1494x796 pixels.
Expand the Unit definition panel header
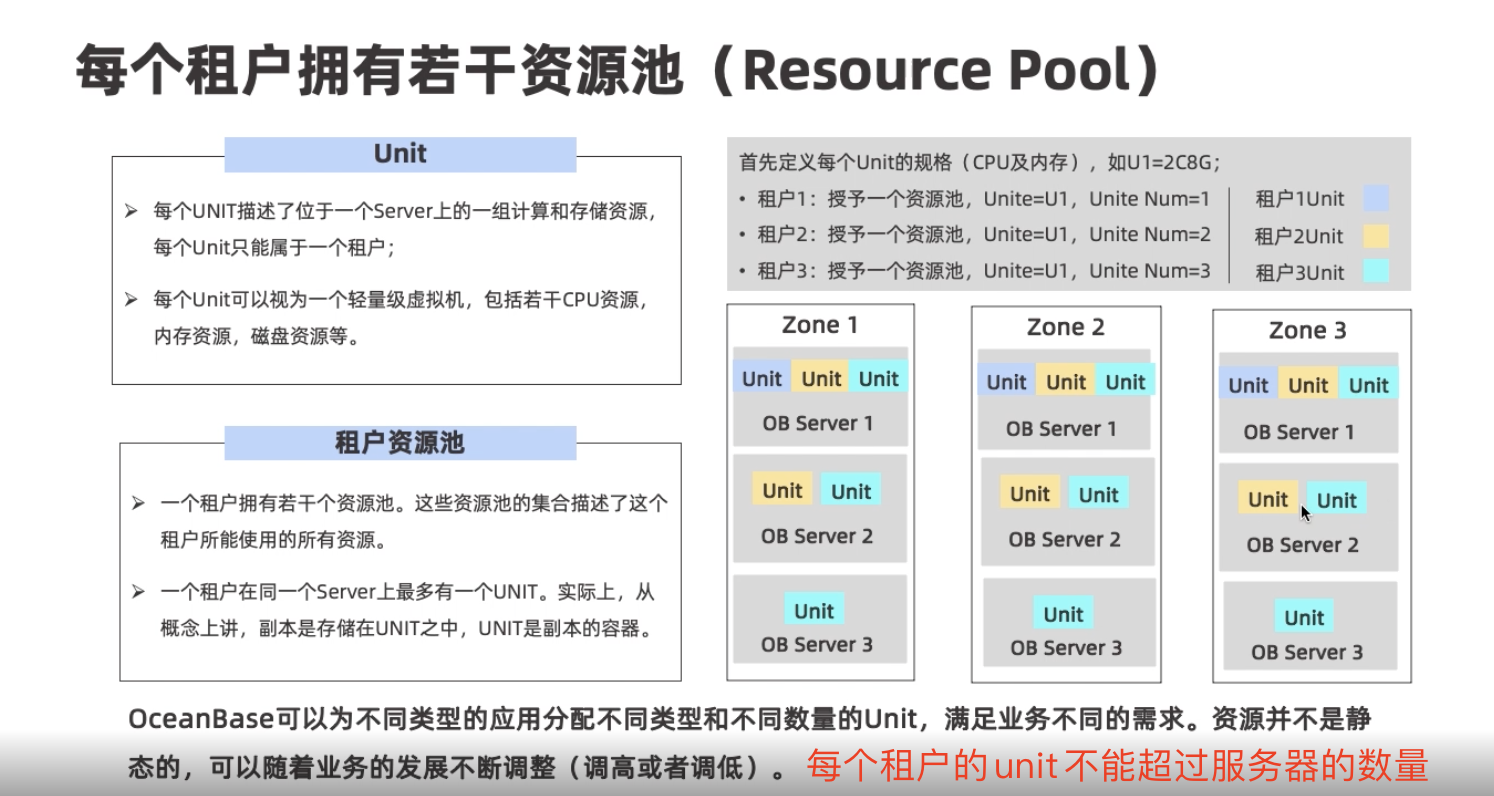pyautogui.click(x=401, y=153)
